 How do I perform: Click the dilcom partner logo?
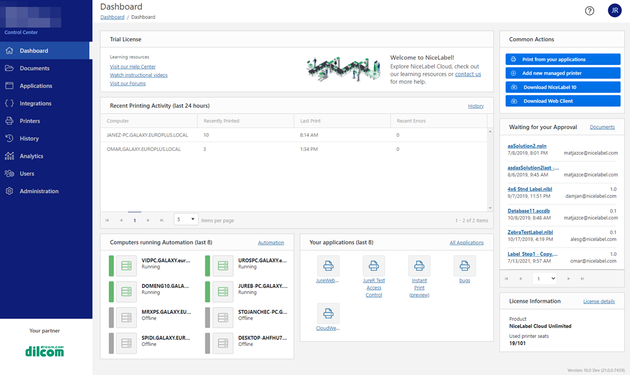[45, 351]
